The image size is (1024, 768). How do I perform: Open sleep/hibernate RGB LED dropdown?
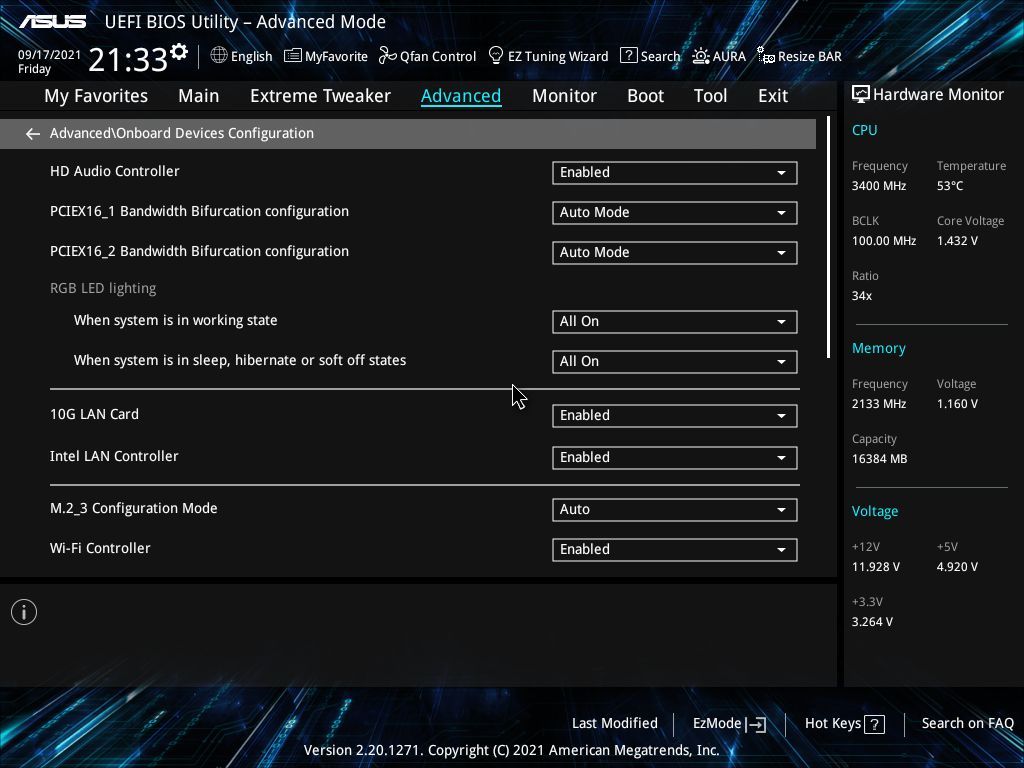(674, 361)
